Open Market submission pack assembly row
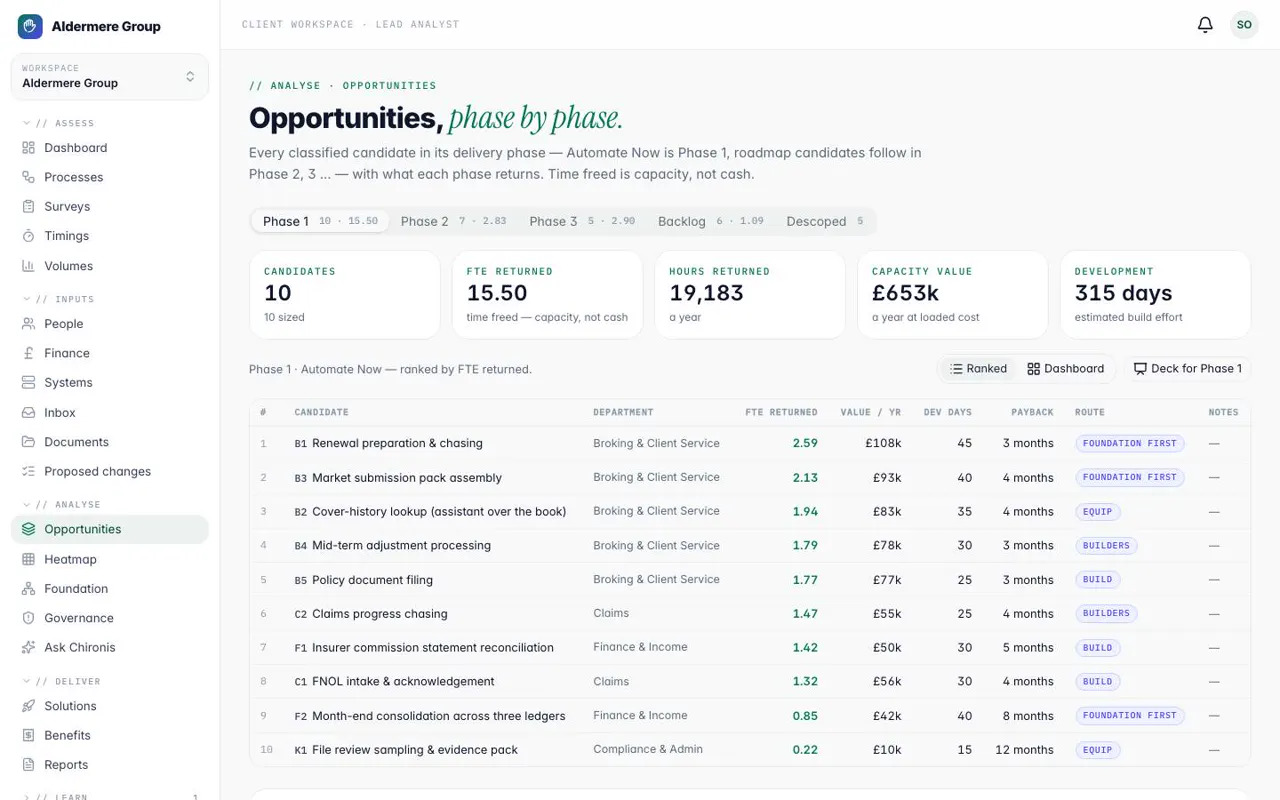The image size is (1280, 800). pos(750,477)
